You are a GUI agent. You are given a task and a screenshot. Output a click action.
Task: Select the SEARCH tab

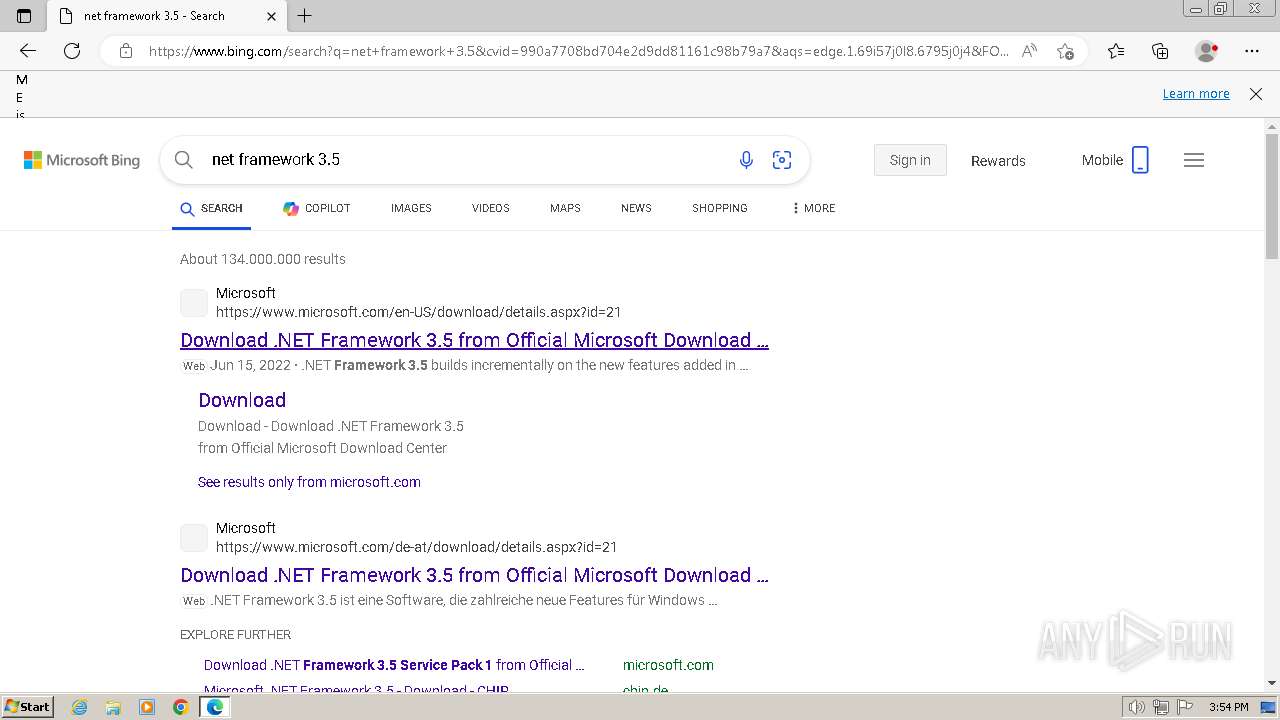pyautogui.click(x=211, y=208)
